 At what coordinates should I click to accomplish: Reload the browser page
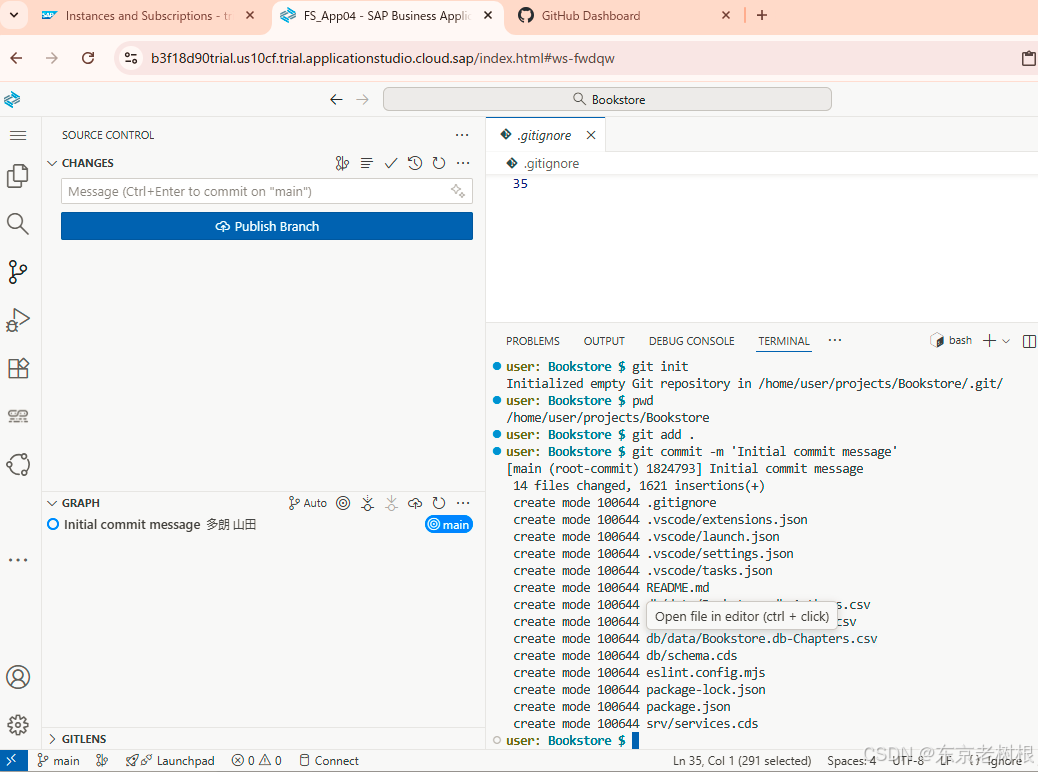pyautogui.click(x=87, y=58)
